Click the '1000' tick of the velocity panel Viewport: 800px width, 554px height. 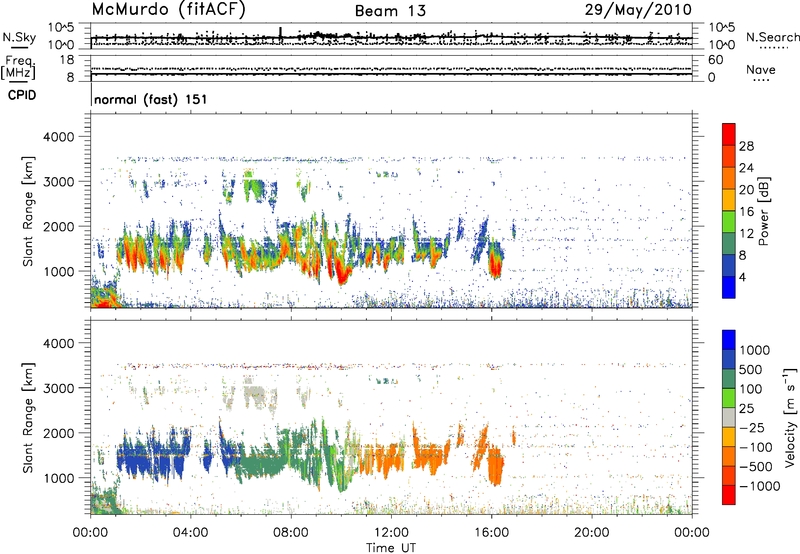(58, 477)
